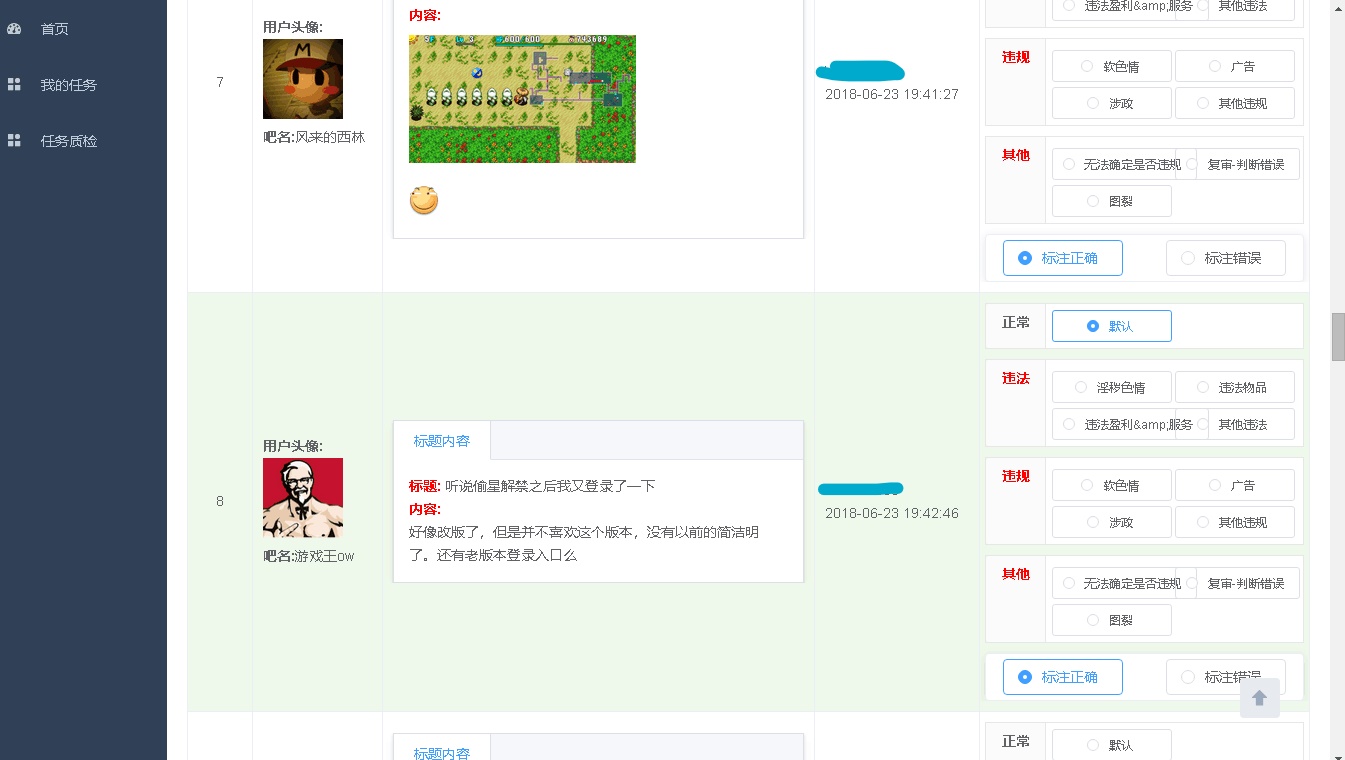Click the KFC user avatar thumbnail

[302, 497]
